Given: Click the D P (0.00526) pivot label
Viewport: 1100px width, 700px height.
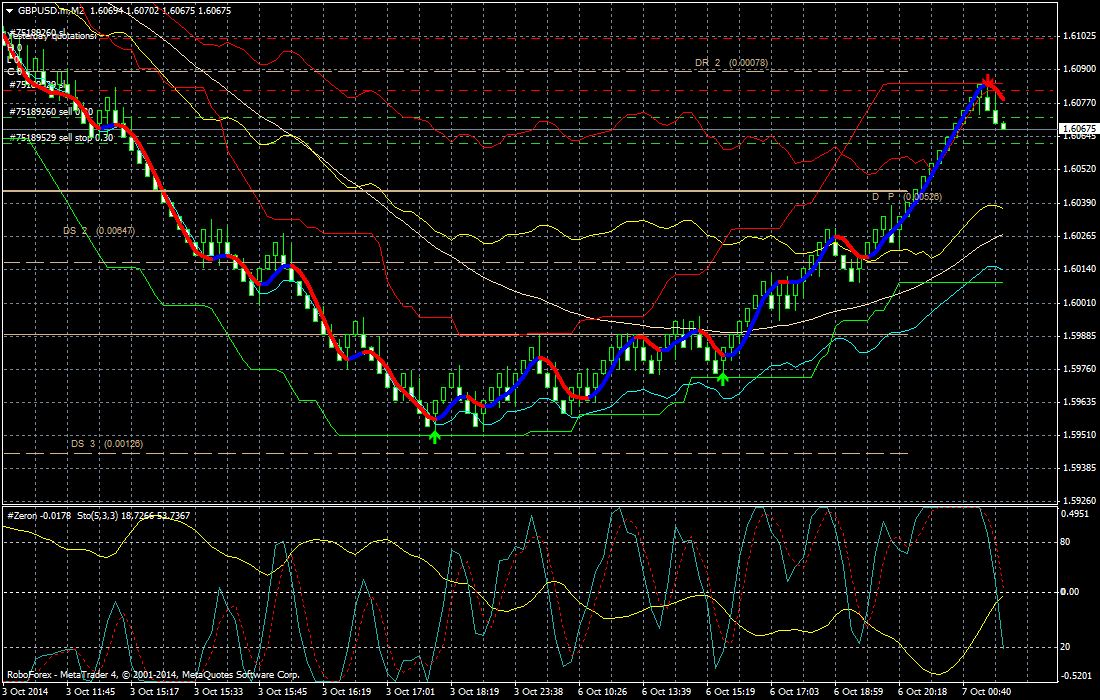Looking at the screenshot, I should pos(907,197).
